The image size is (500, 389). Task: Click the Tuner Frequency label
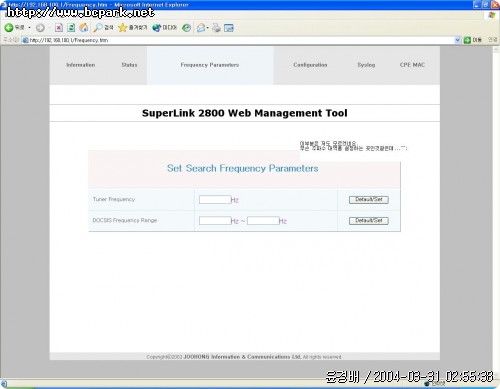114,199
